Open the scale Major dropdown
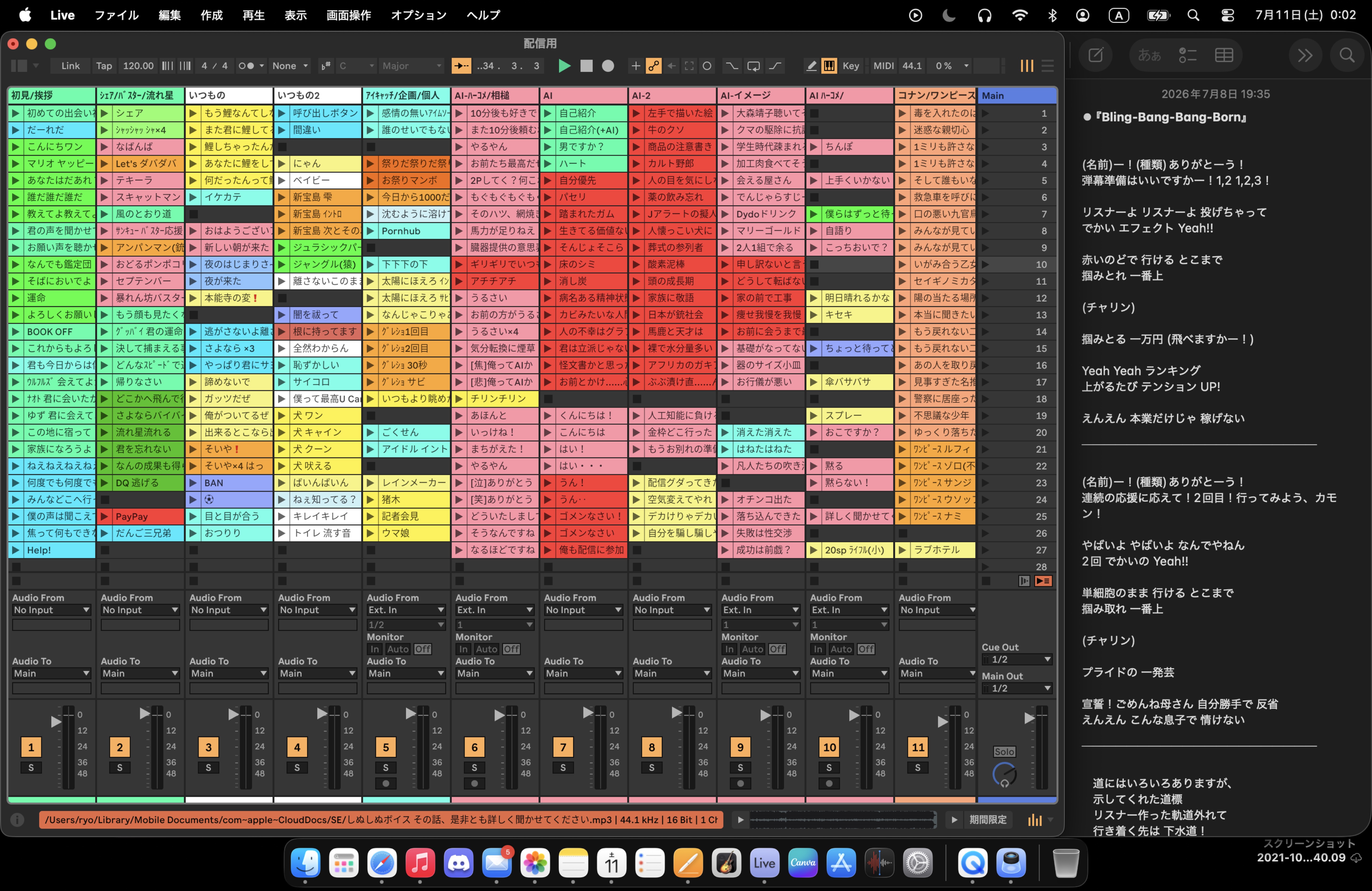The width and height of the screenshot is (1372, 891). (412, 66)
